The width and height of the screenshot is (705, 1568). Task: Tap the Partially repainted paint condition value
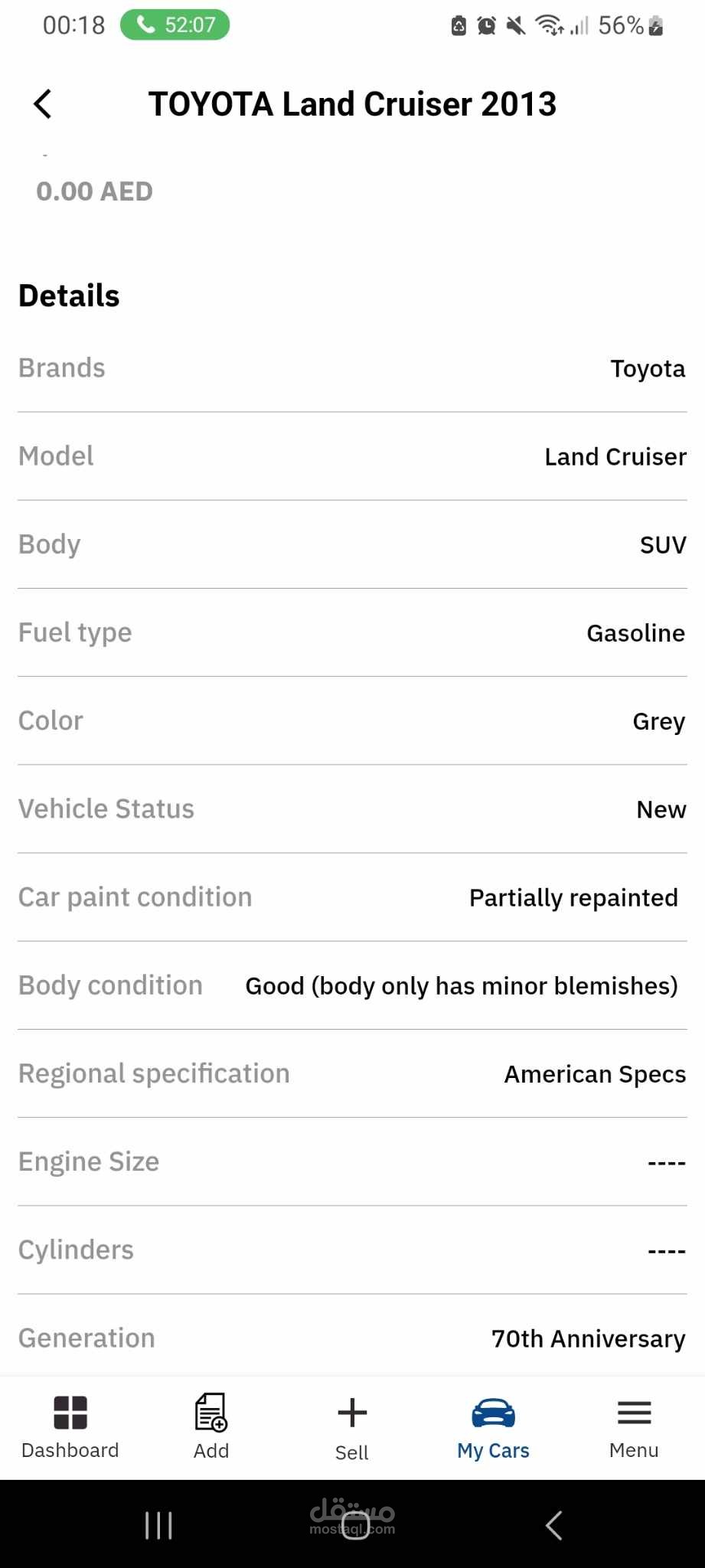573,897
